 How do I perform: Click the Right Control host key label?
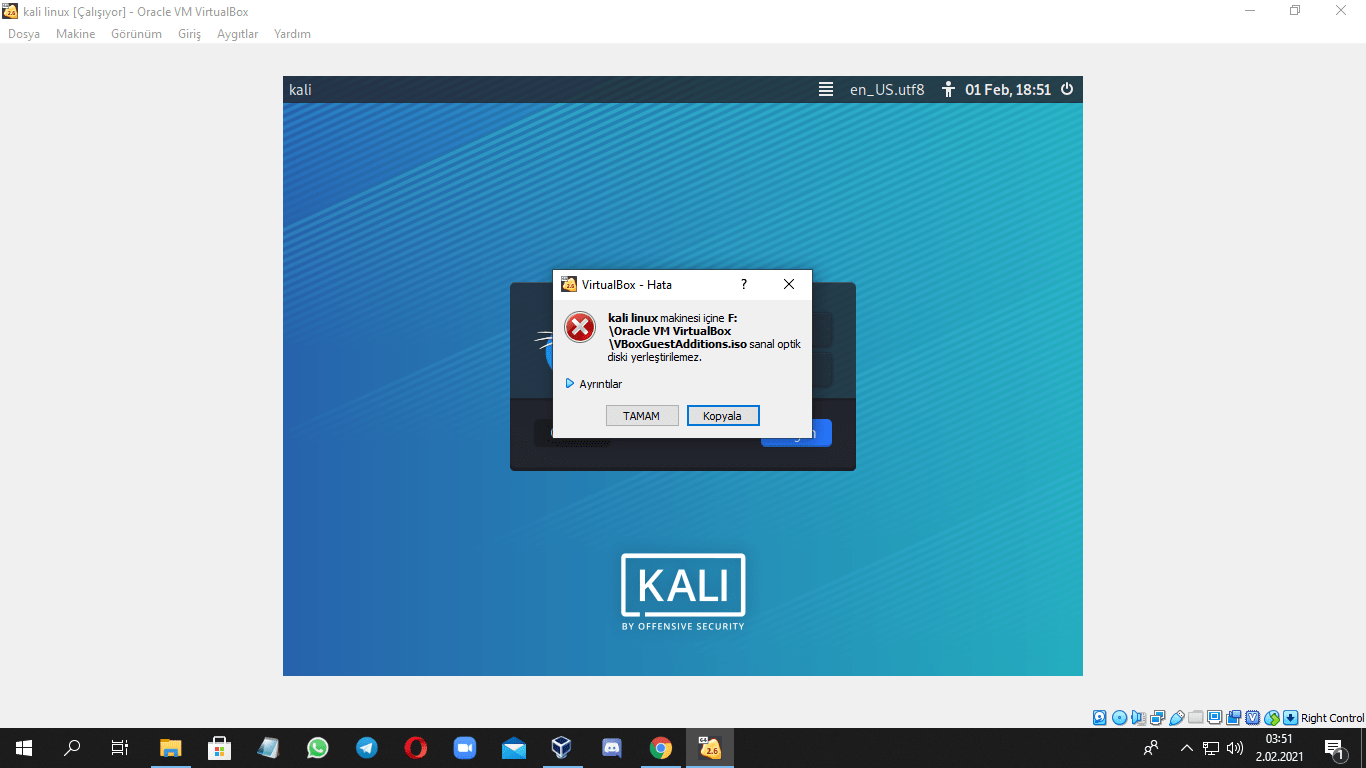point(1332,718)
